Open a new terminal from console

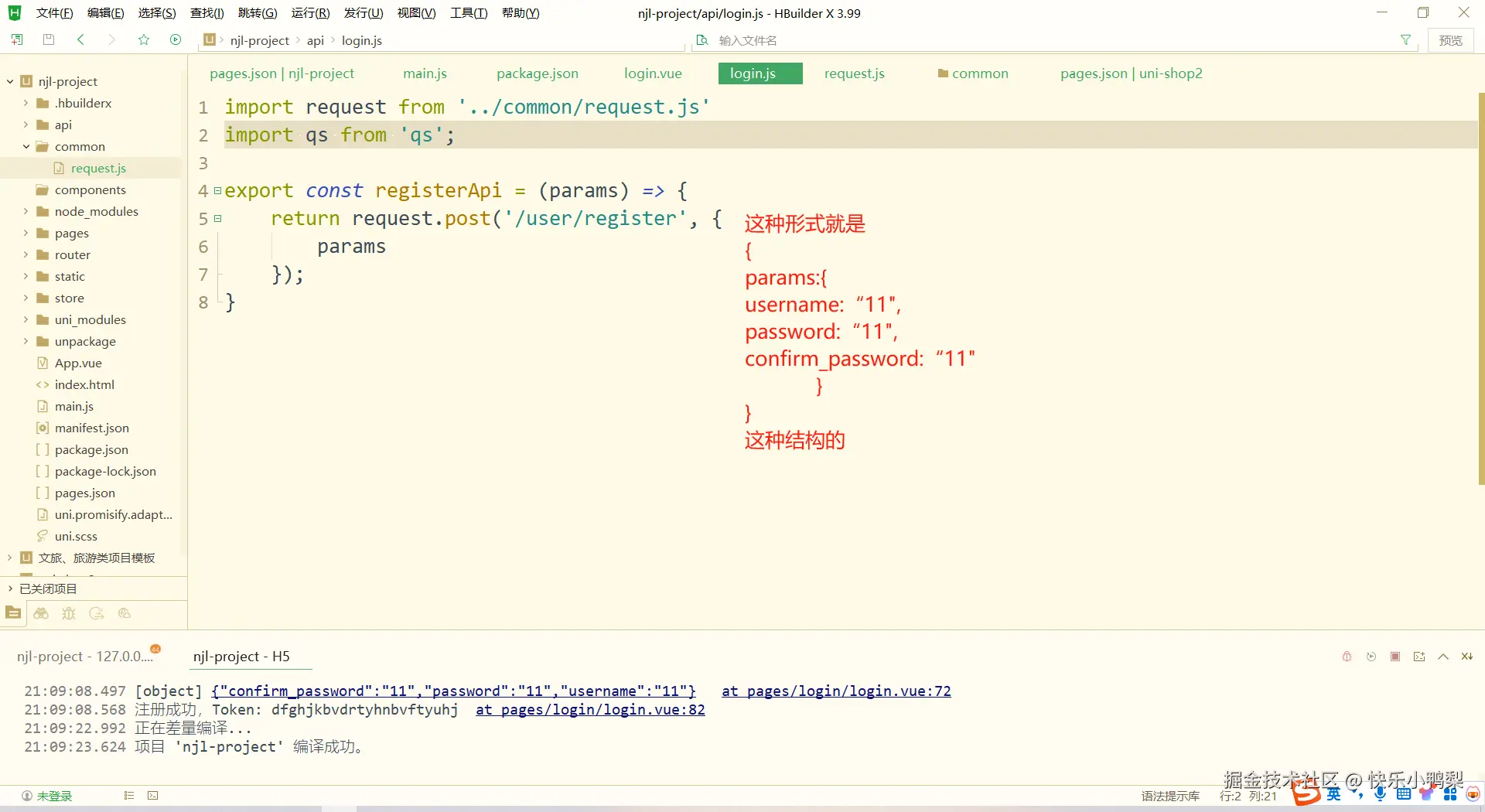tap(1419, 657)
